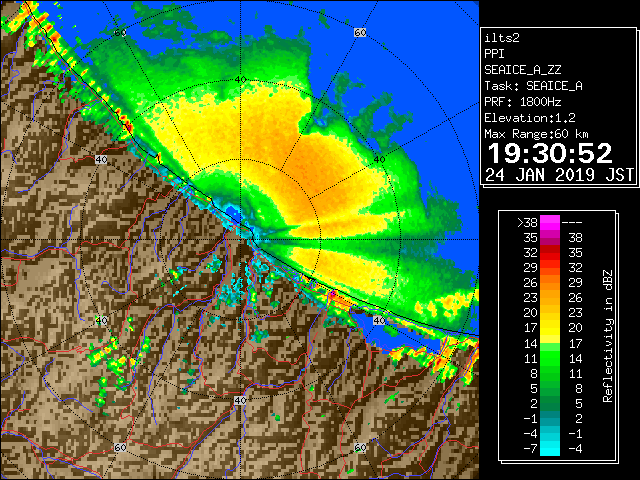Screen dimensions: 640x480
Task: Click the '---' legend entry
Action: (572, 223)
